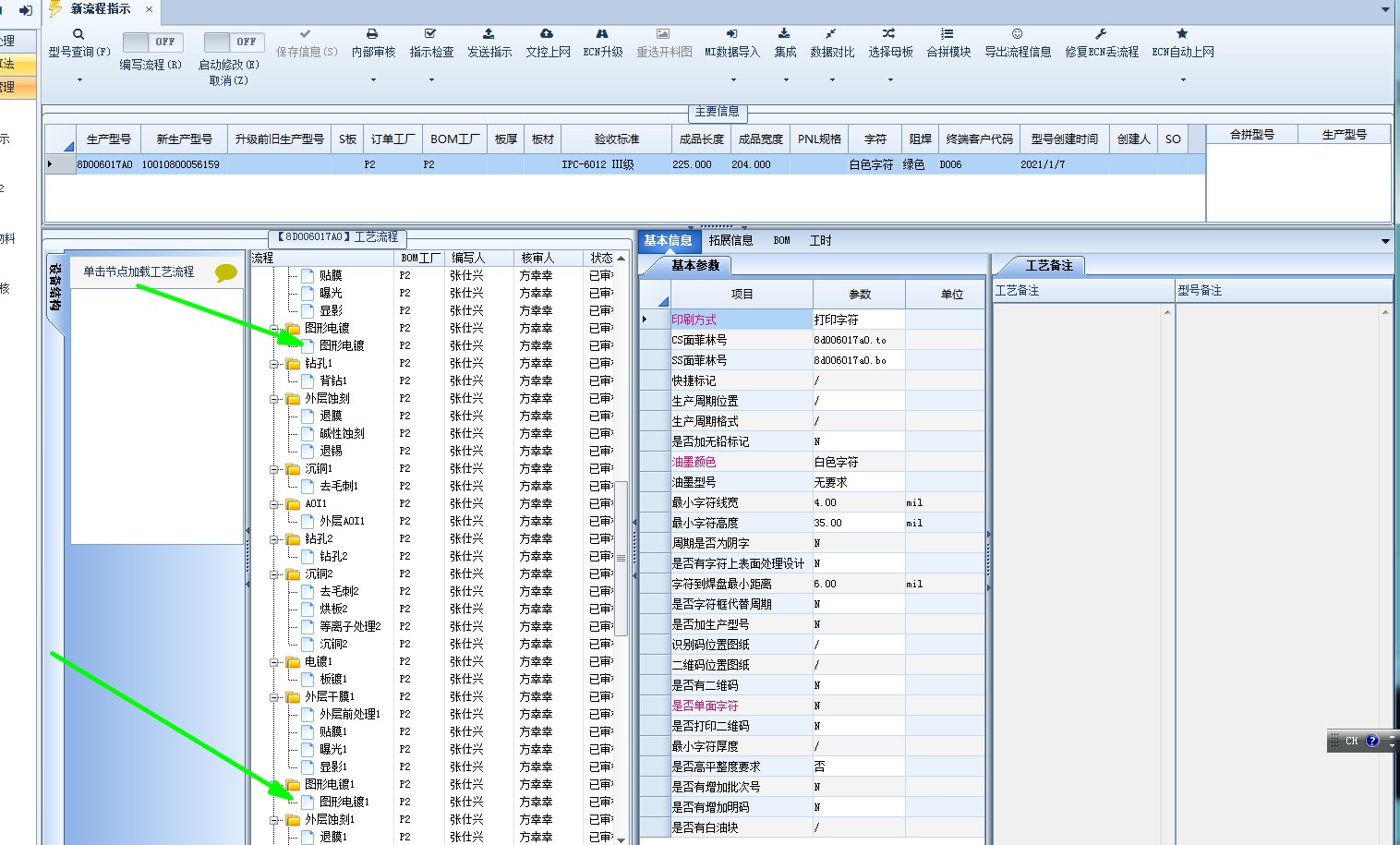Image resolution: width=1400 pixels, height=845 pixels.
Task: Toggle the 编写流程(R) OFF switch
Action: click(153, 42)
